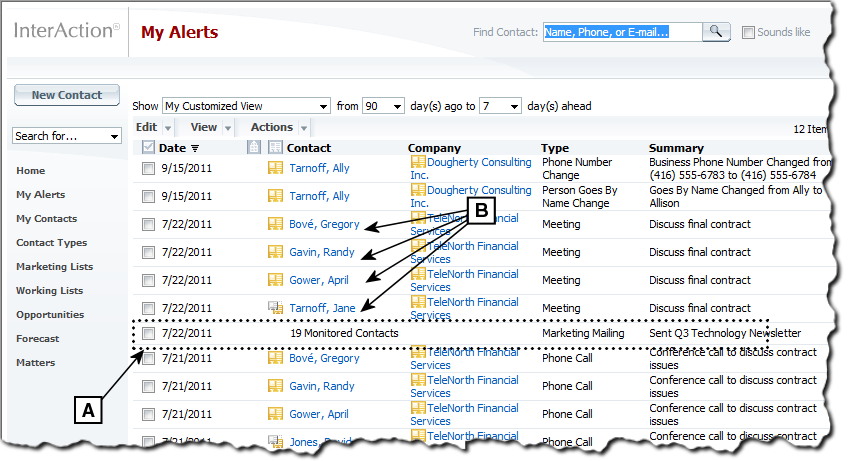The height and width of the screenshot is (461, 848).
Task: Check the box for 9/15/2011 Person Goes By Name Change row
Action: (x=148, y=196)
